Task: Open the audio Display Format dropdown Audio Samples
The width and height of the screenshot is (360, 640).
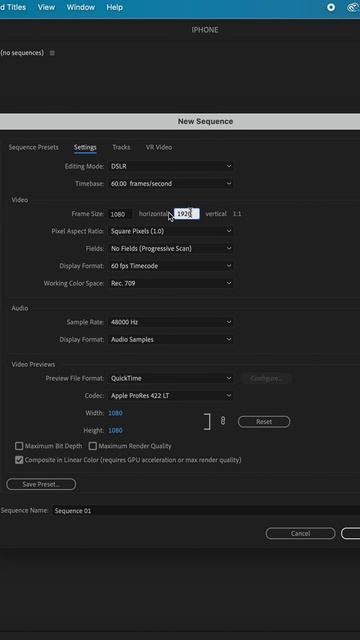Action: 171,340
